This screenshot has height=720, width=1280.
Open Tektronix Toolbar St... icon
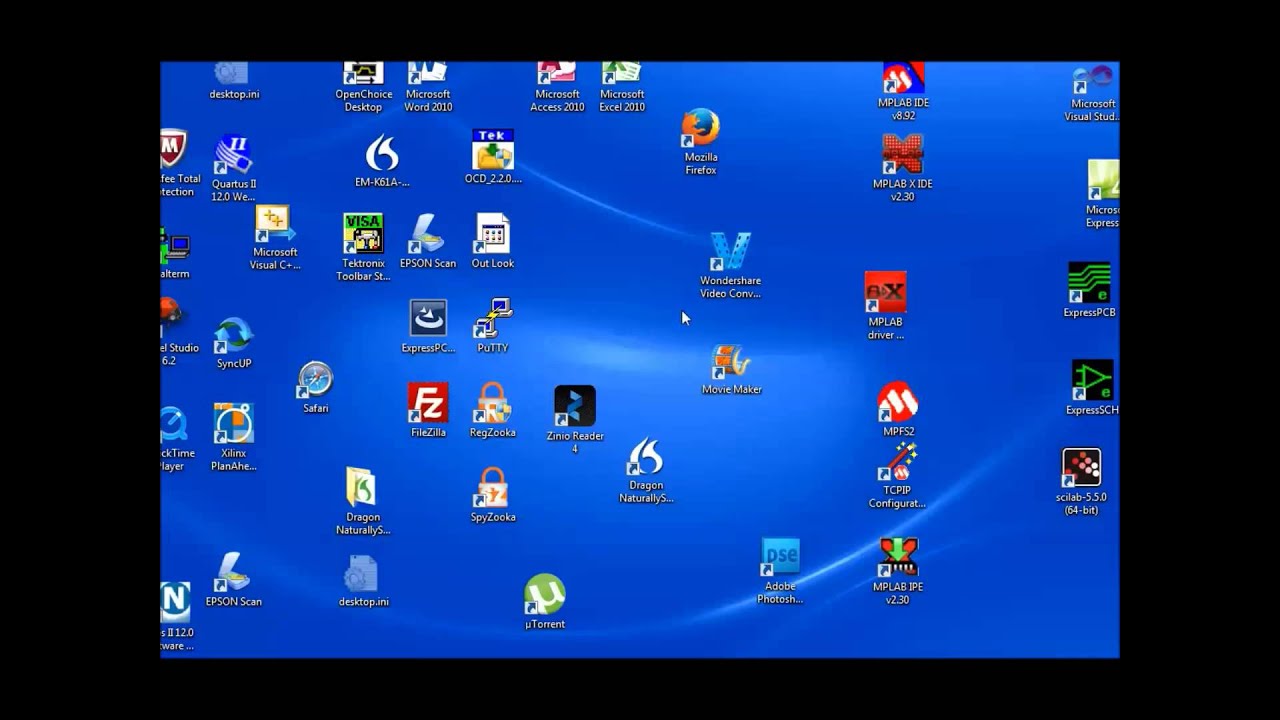tap(363, 247)
